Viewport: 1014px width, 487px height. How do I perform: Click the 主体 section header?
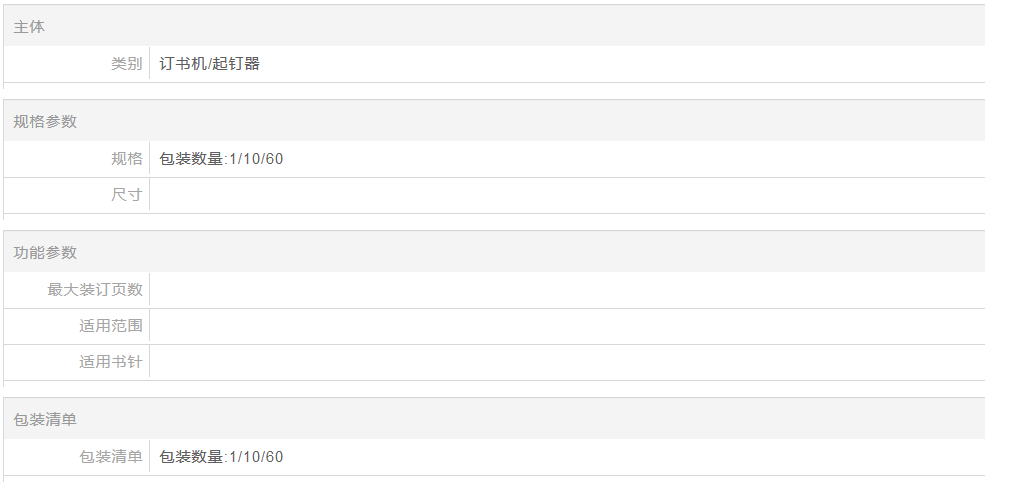(29, 27)
